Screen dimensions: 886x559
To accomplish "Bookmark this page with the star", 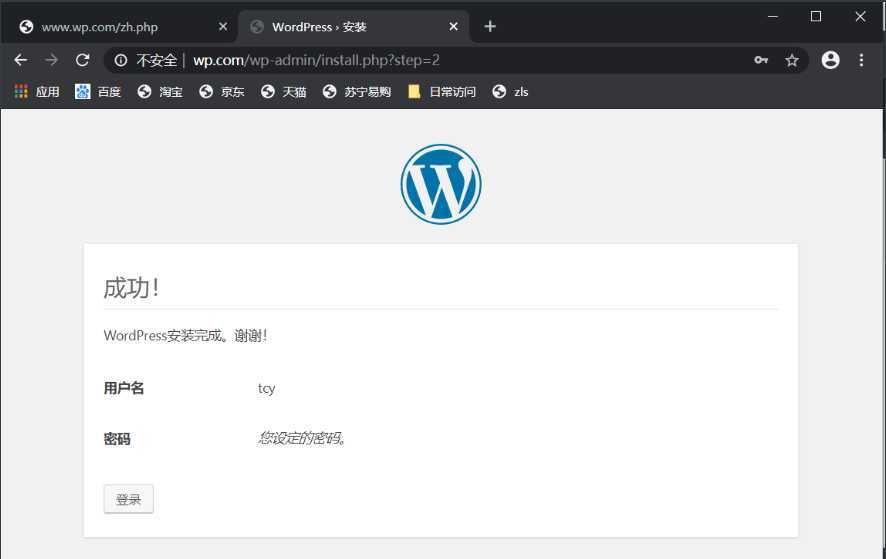I will point(792,60).
